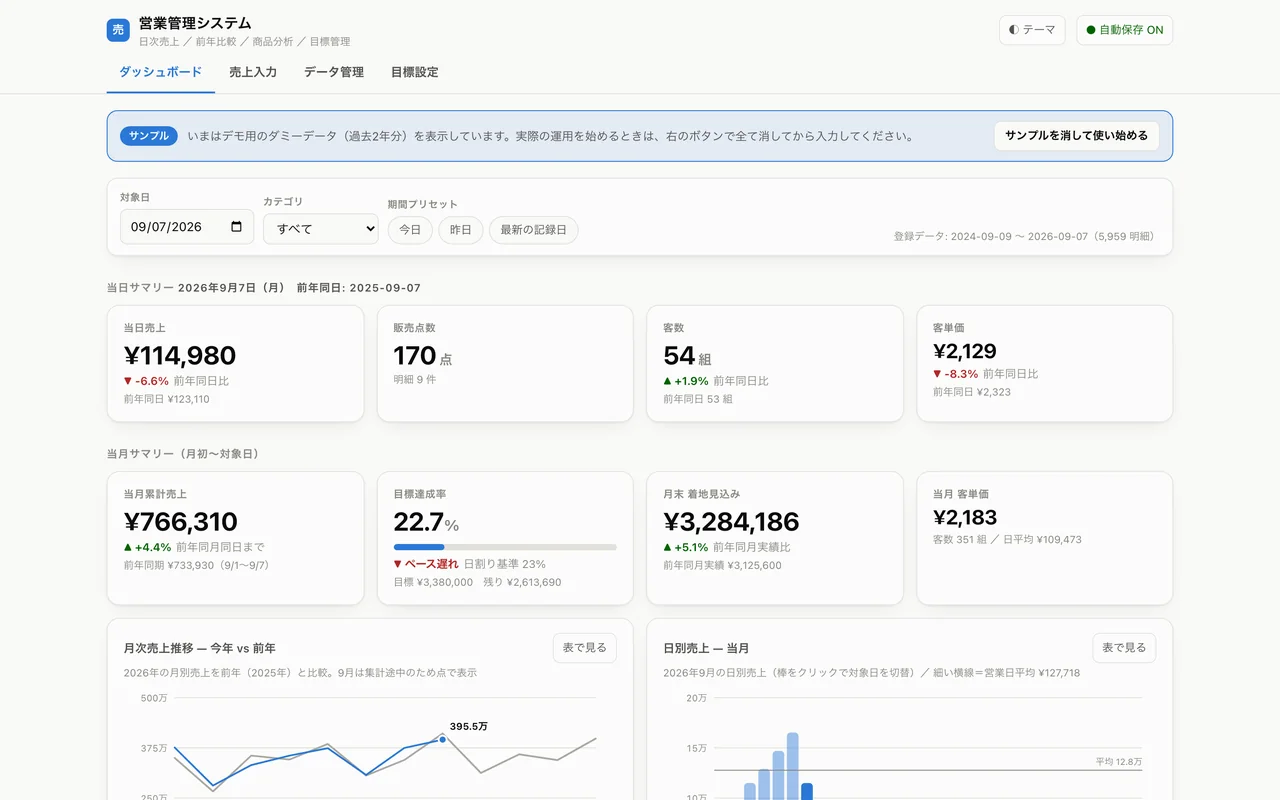
Task: Click the 客単価 value ¥2,129
Action: 965,351
